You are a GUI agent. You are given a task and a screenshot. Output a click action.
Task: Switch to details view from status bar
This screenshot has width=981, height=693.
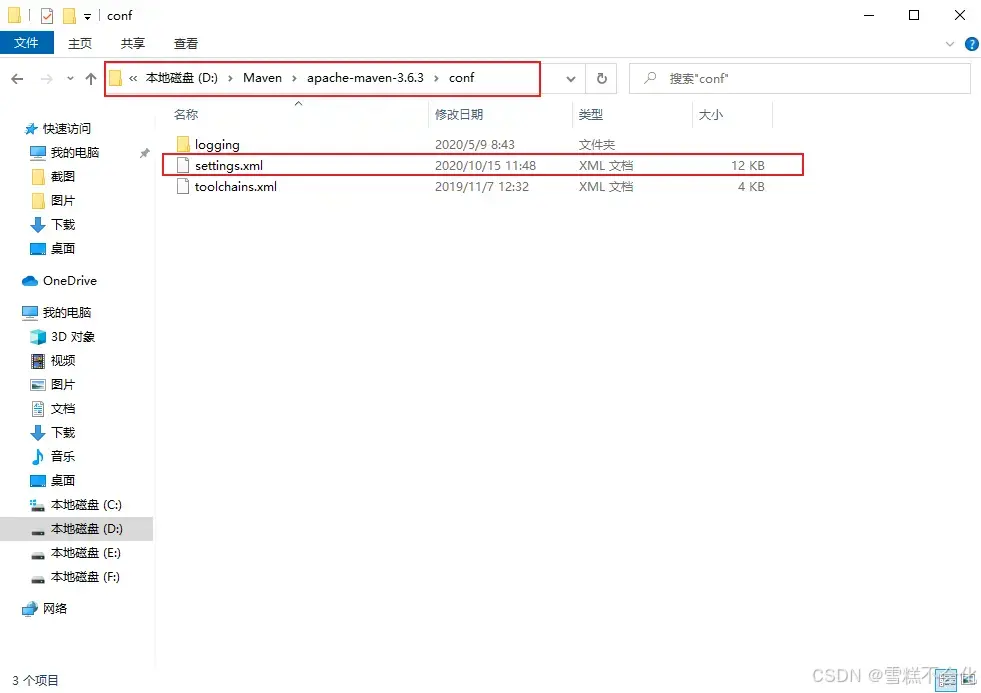pos(946,679)
